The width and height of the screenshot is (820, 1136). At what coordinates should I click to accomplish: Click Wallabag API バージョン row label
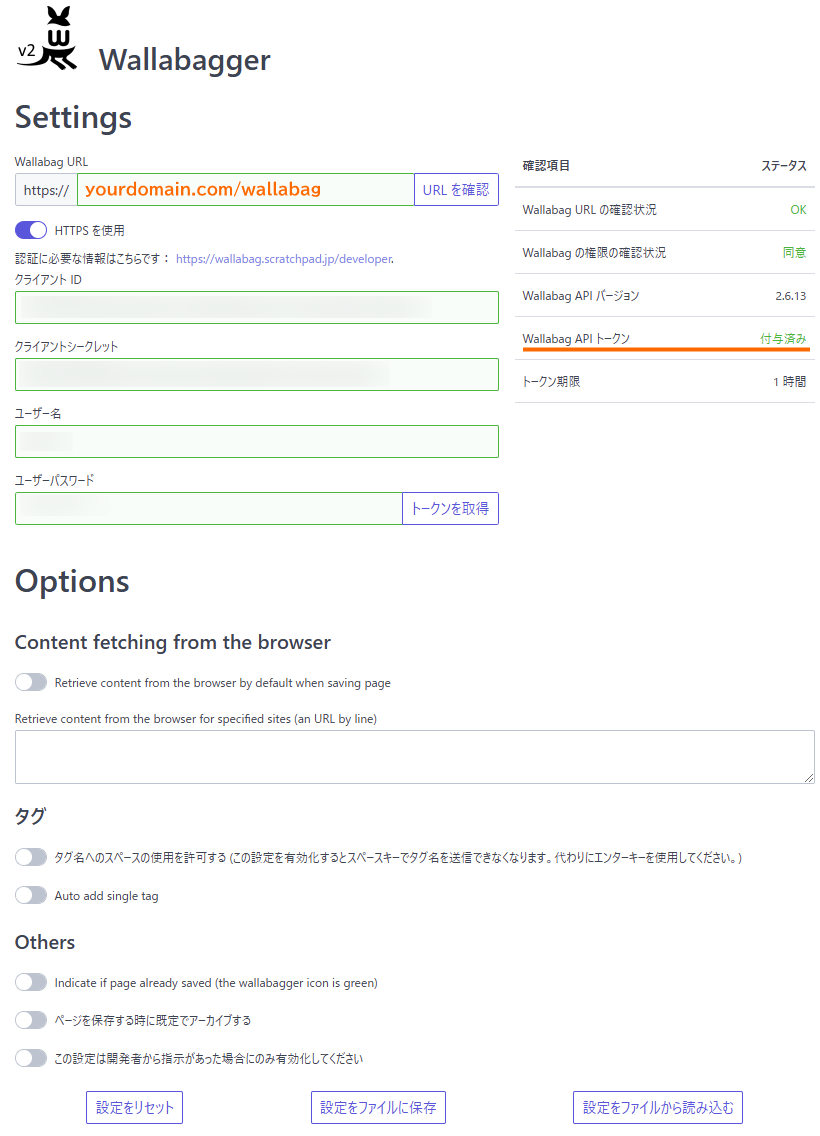pos(581,296)
